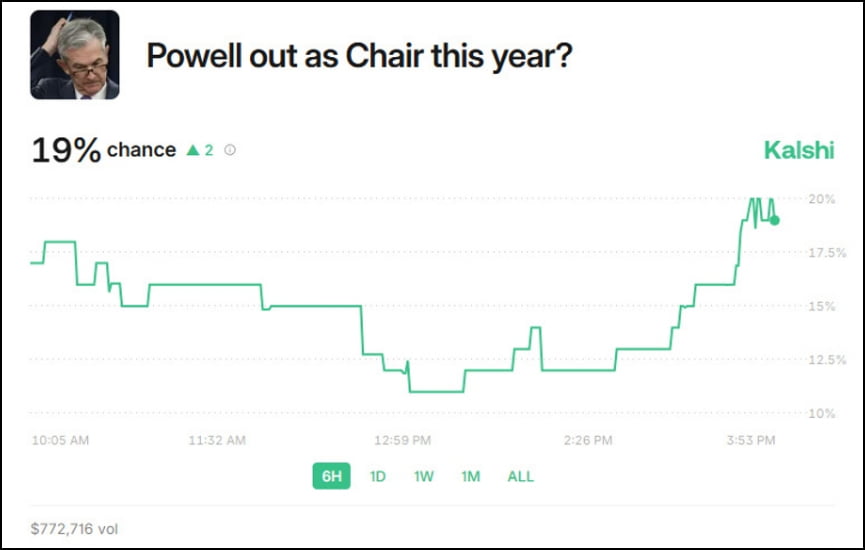Click the info icon beside chance
The height and width of the screenshot is (550, 865).
click(230, 150)
